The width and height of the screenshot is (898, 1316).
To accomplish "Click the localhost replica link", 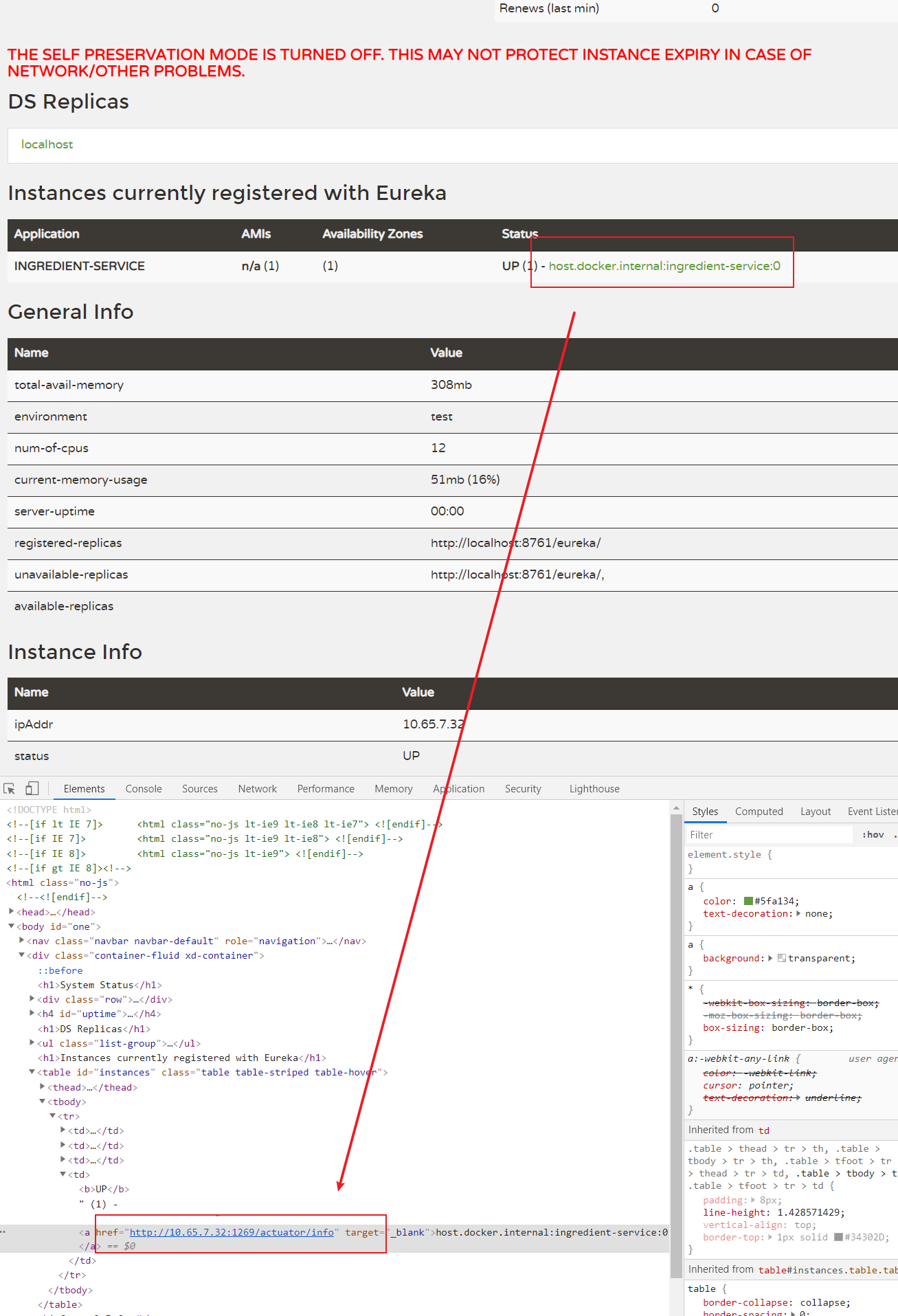I will click(47, 144).
